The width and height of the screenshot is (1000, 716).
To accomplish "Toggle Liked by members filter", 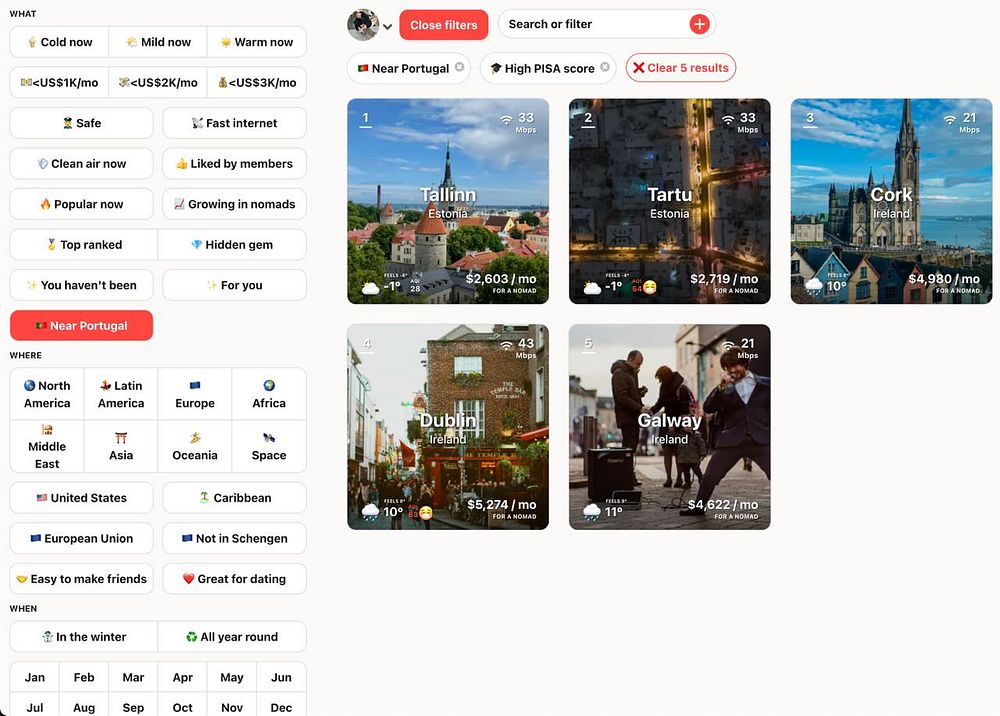I will (x=234, y=164).
